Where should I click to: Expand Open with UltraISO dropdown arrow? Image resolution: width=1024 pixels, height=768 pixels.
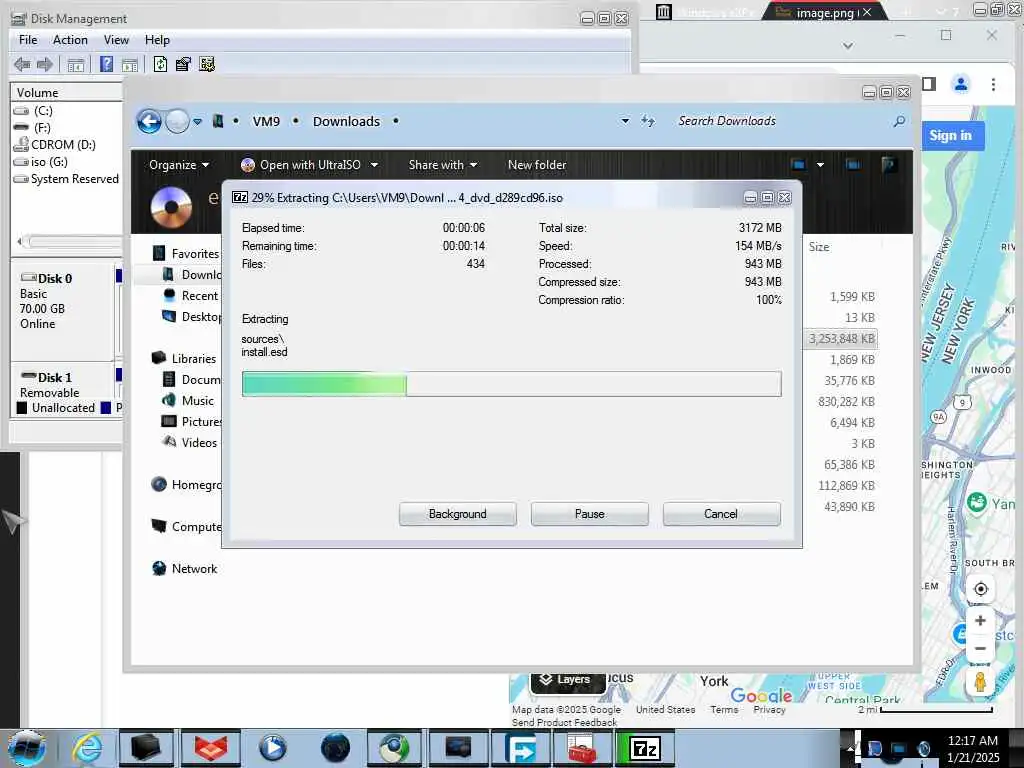[x=374, y=165]
